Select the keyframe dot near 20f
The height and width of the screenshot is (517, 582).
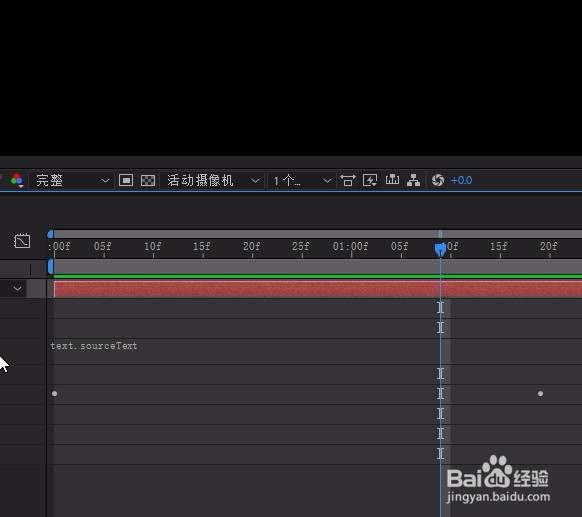(x=540, y=393)
